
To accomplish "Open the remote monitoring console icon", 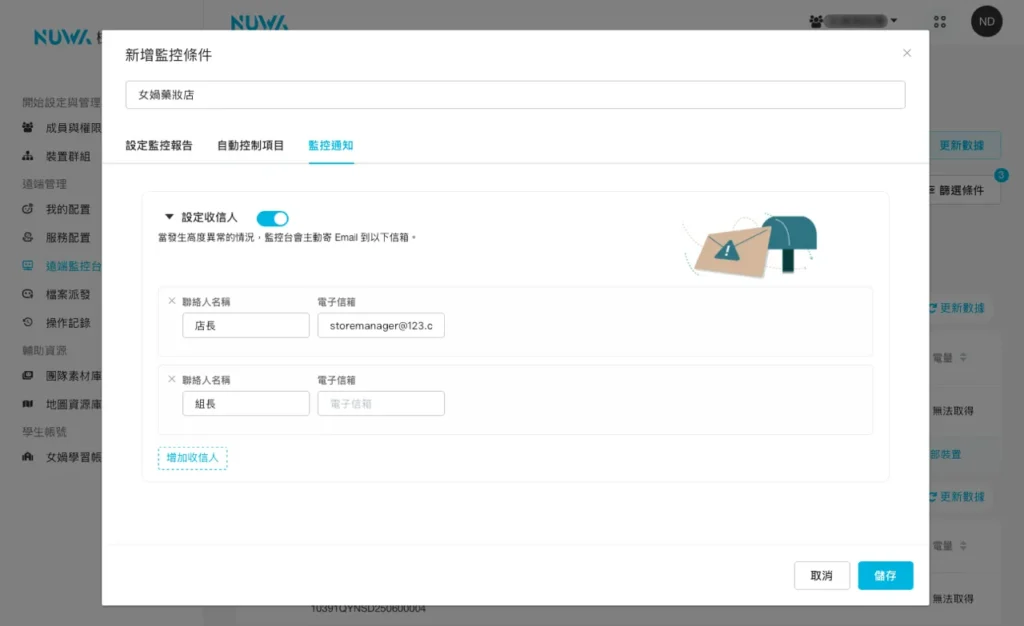I will click(x=28, y=266).
